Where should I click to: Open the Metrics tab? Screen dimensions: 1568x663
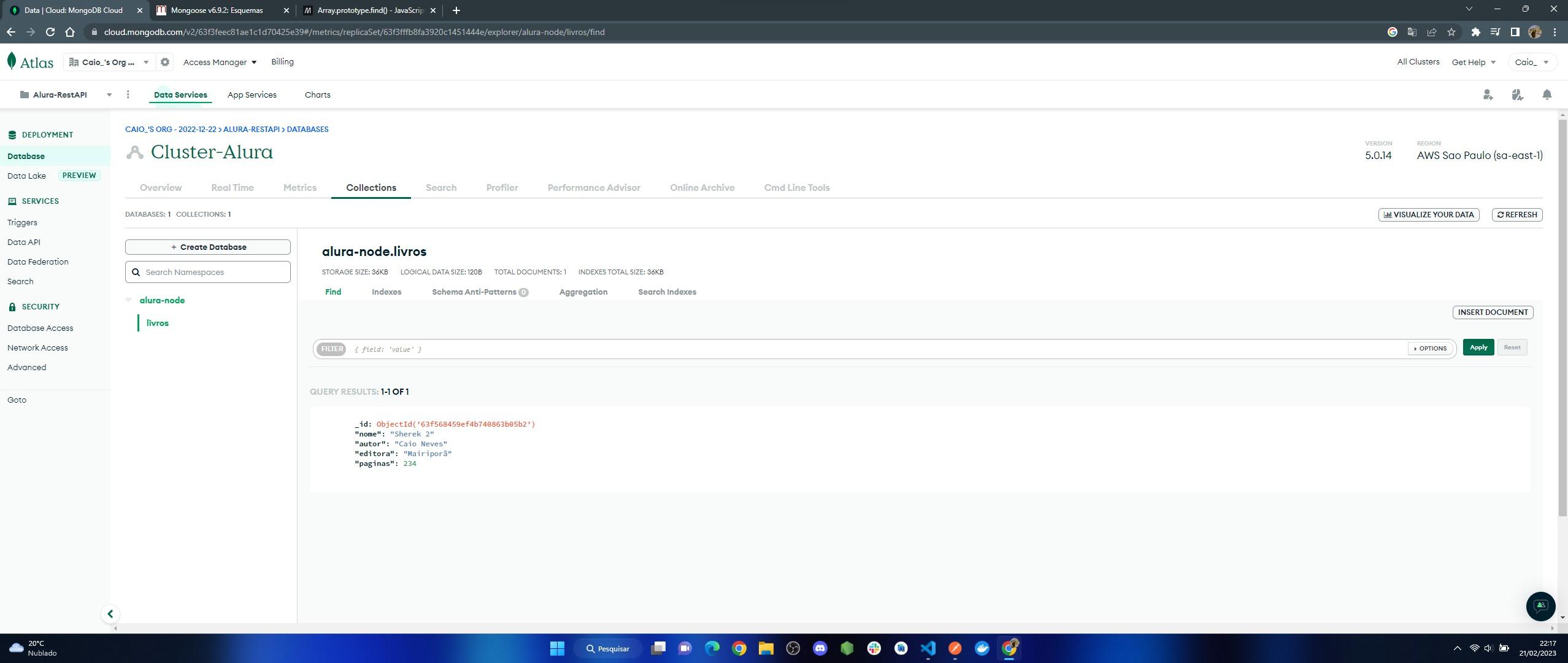click(300, 188)
